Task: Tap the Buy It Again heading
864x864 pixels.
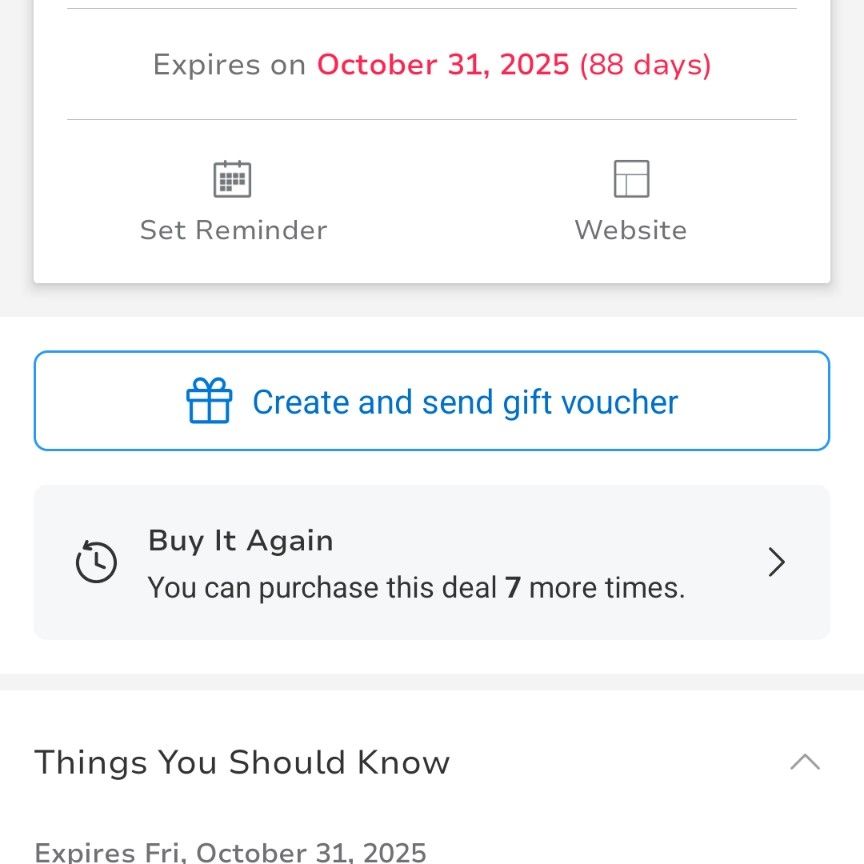Action: point(241,540)
